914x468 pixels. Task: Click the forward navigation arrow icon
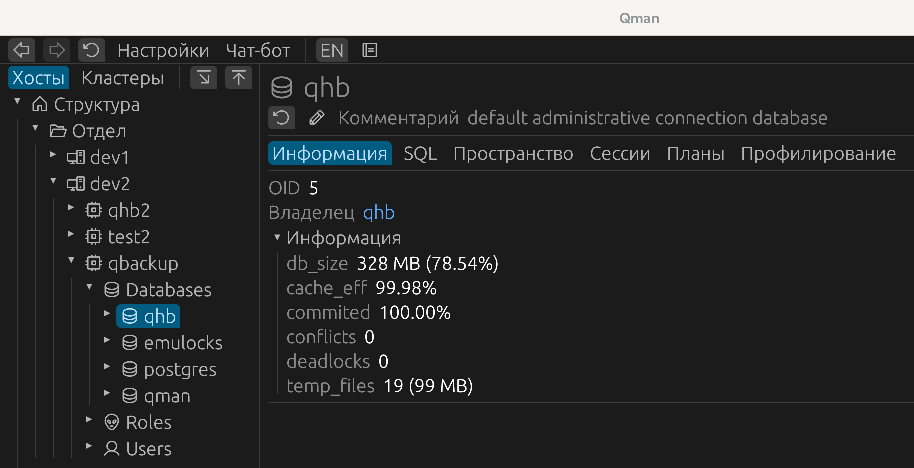click(56, 50)
